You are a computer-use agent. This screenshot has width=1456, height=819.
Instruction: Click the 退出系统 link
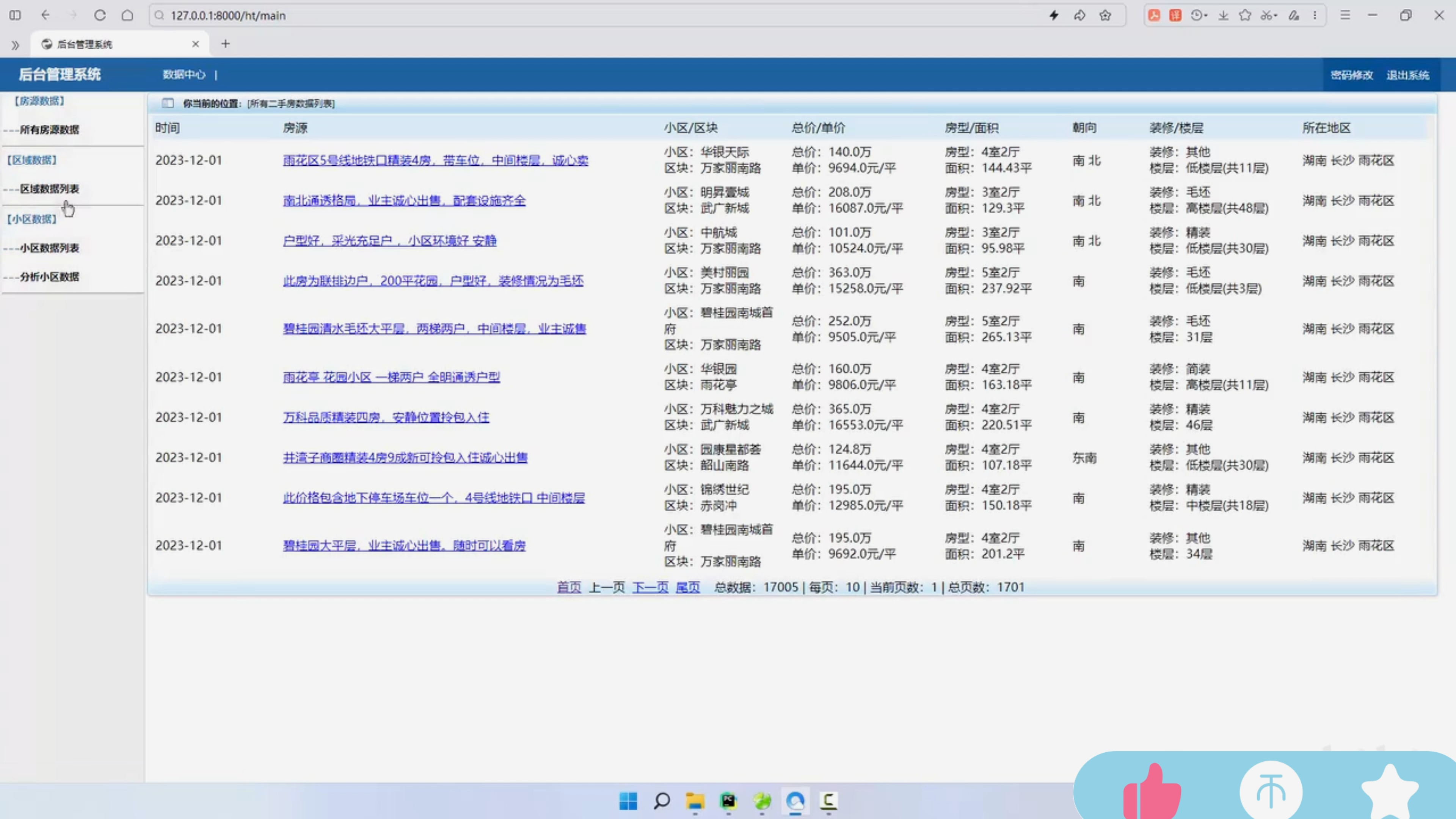[x=1407, y=75]
